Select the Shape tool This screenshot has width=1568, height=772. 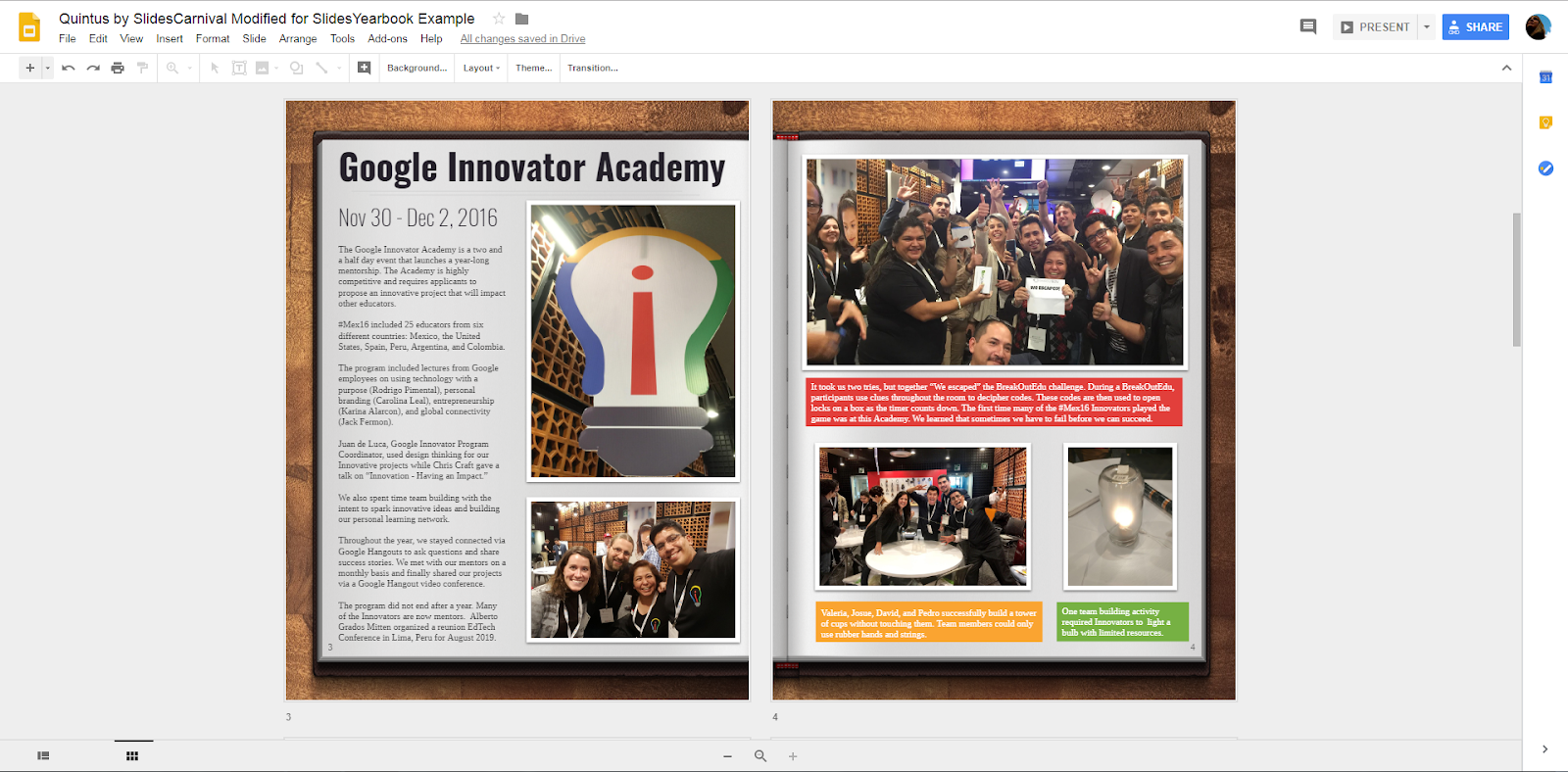[296, 68]
